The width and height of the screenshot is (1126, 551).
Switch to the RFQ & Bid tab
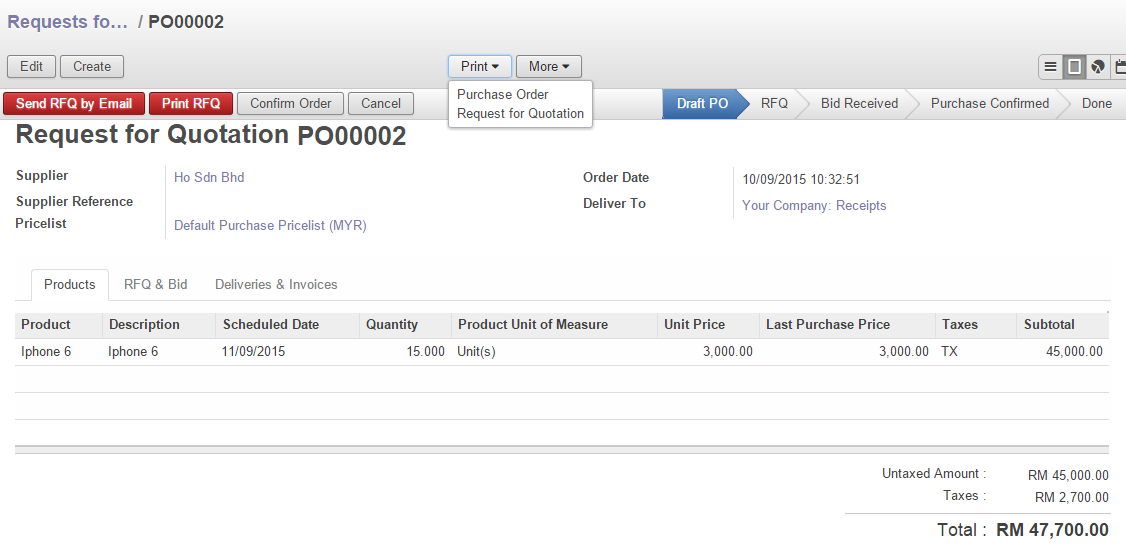click(x=155, y=284)
